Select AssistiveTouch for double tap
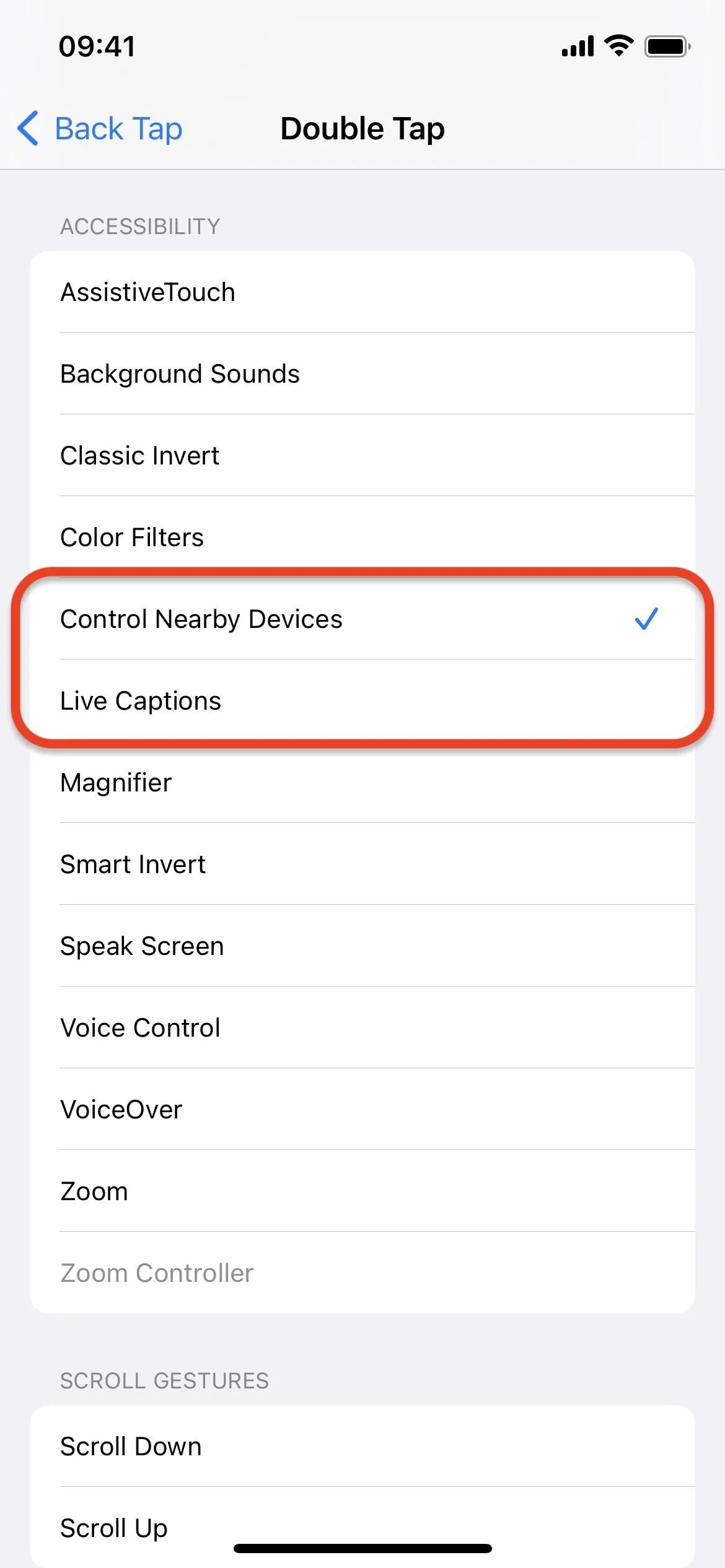 tap(362, 292)
